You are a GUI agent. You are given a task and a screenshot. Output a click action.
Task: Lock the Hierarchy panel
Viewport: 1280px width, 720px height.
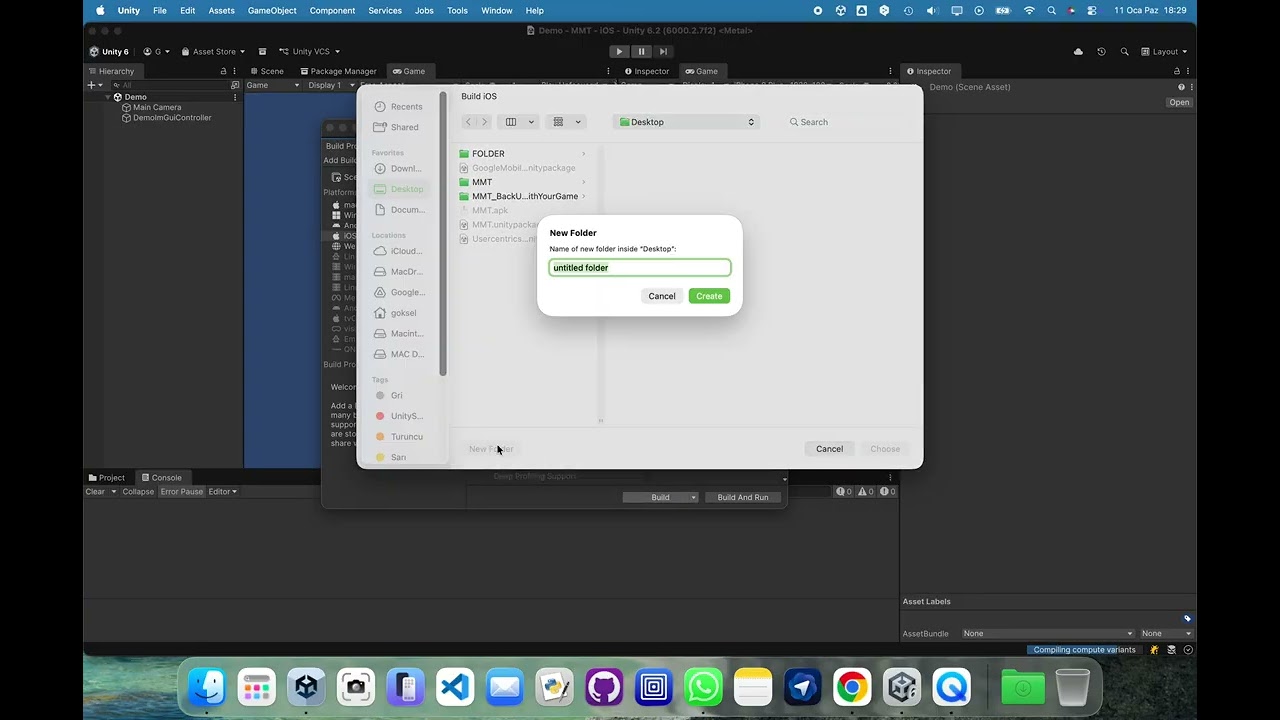223,71
